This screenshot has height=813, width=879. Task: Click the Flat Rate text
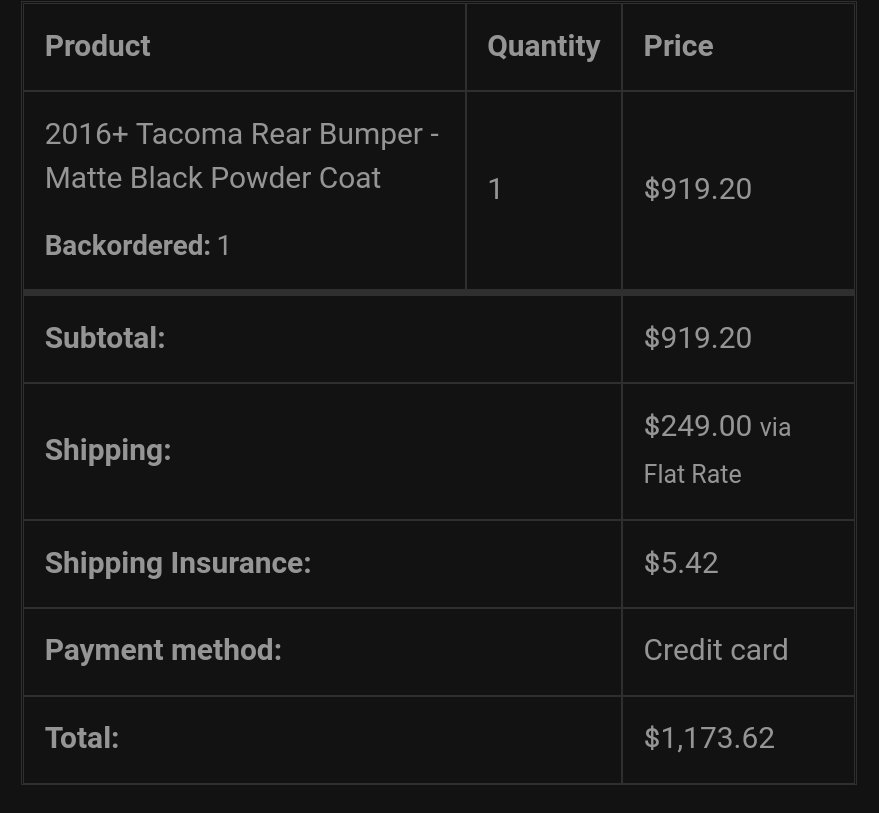[692, 474]
